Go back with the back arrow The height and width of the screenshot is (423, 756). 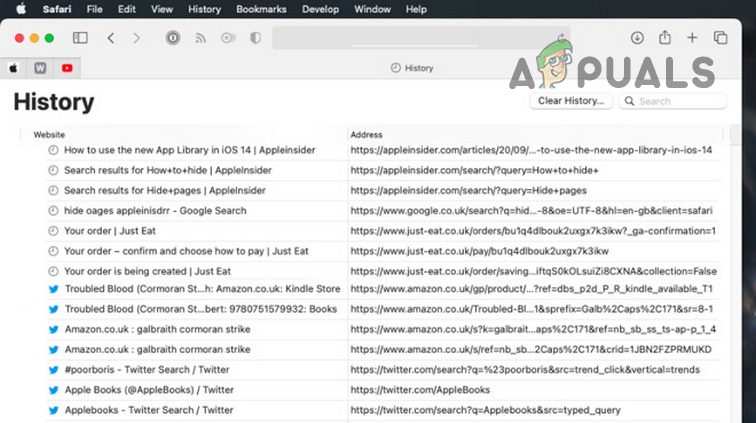[x=111, y=38]
